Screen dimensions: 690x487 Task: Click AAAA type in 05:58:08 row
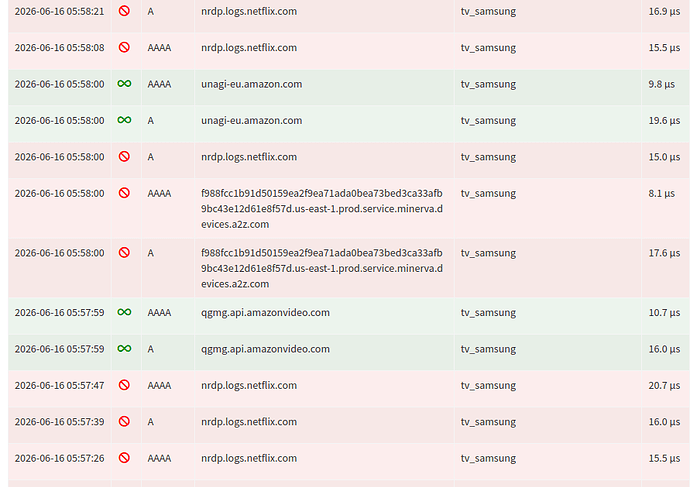point(159,48)
